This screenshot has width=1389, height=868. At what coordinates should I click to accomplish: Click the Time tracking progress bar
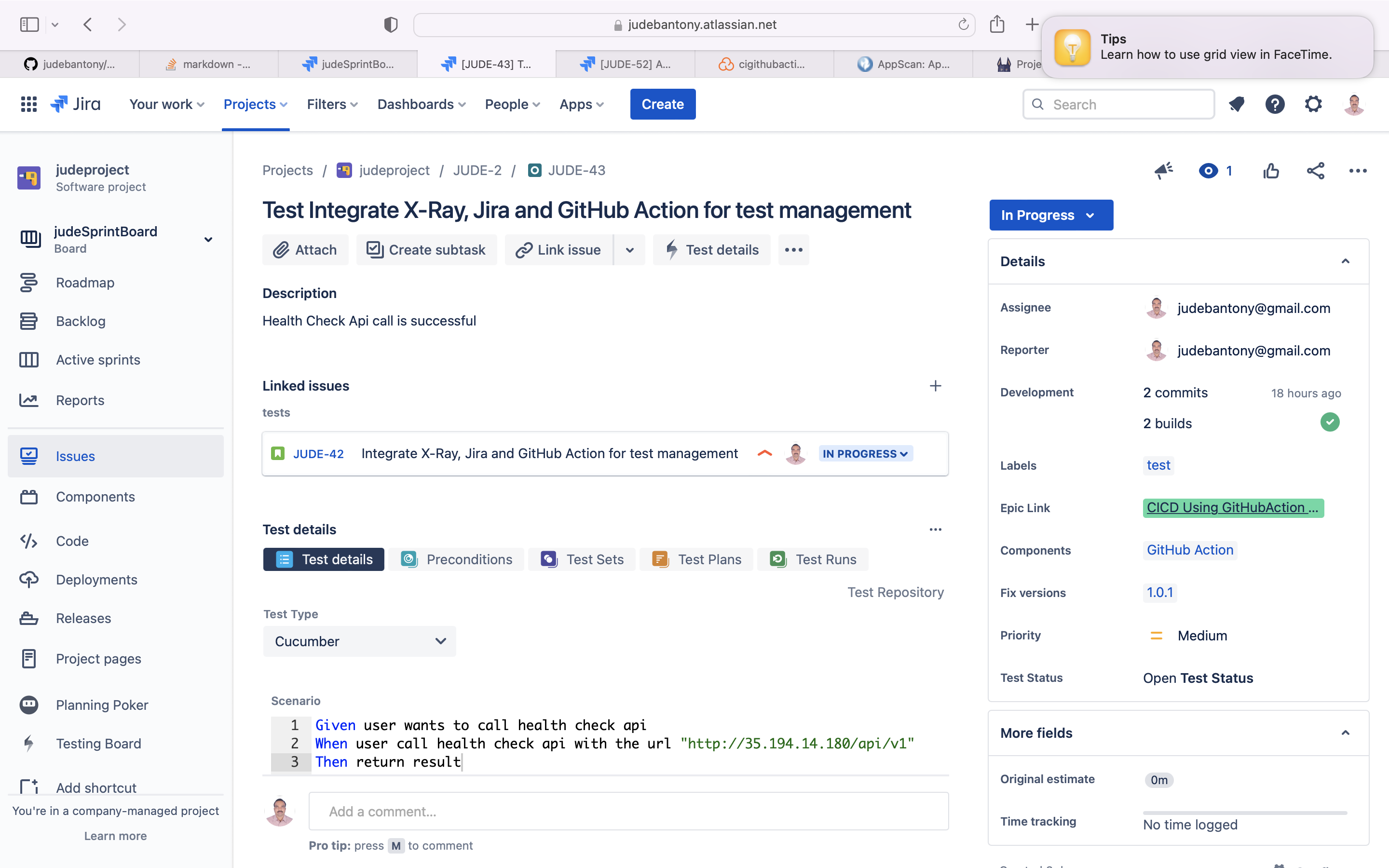coord(1244,813)
